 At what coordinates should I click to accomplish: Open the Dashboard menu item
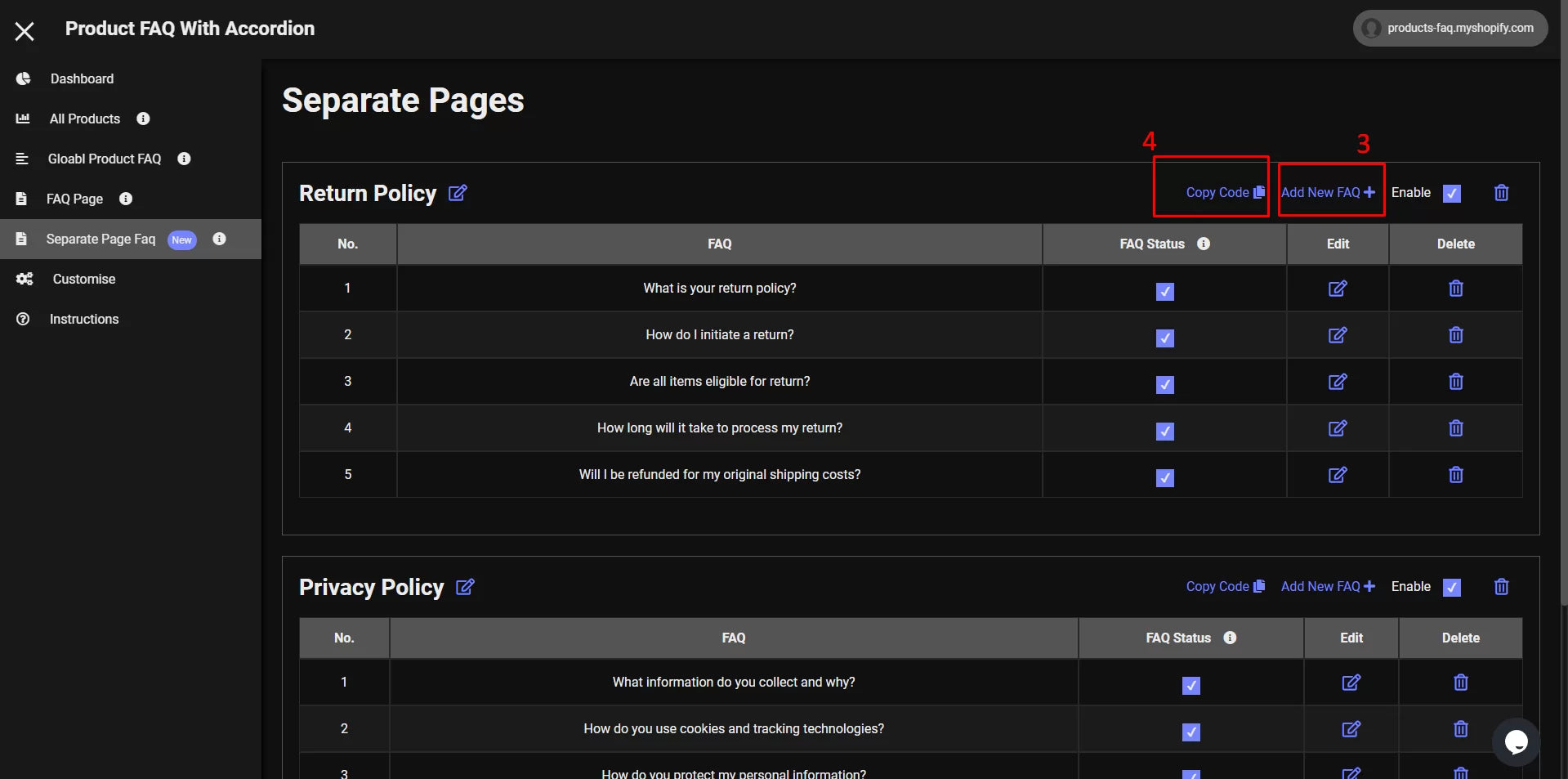coord(82,78)
